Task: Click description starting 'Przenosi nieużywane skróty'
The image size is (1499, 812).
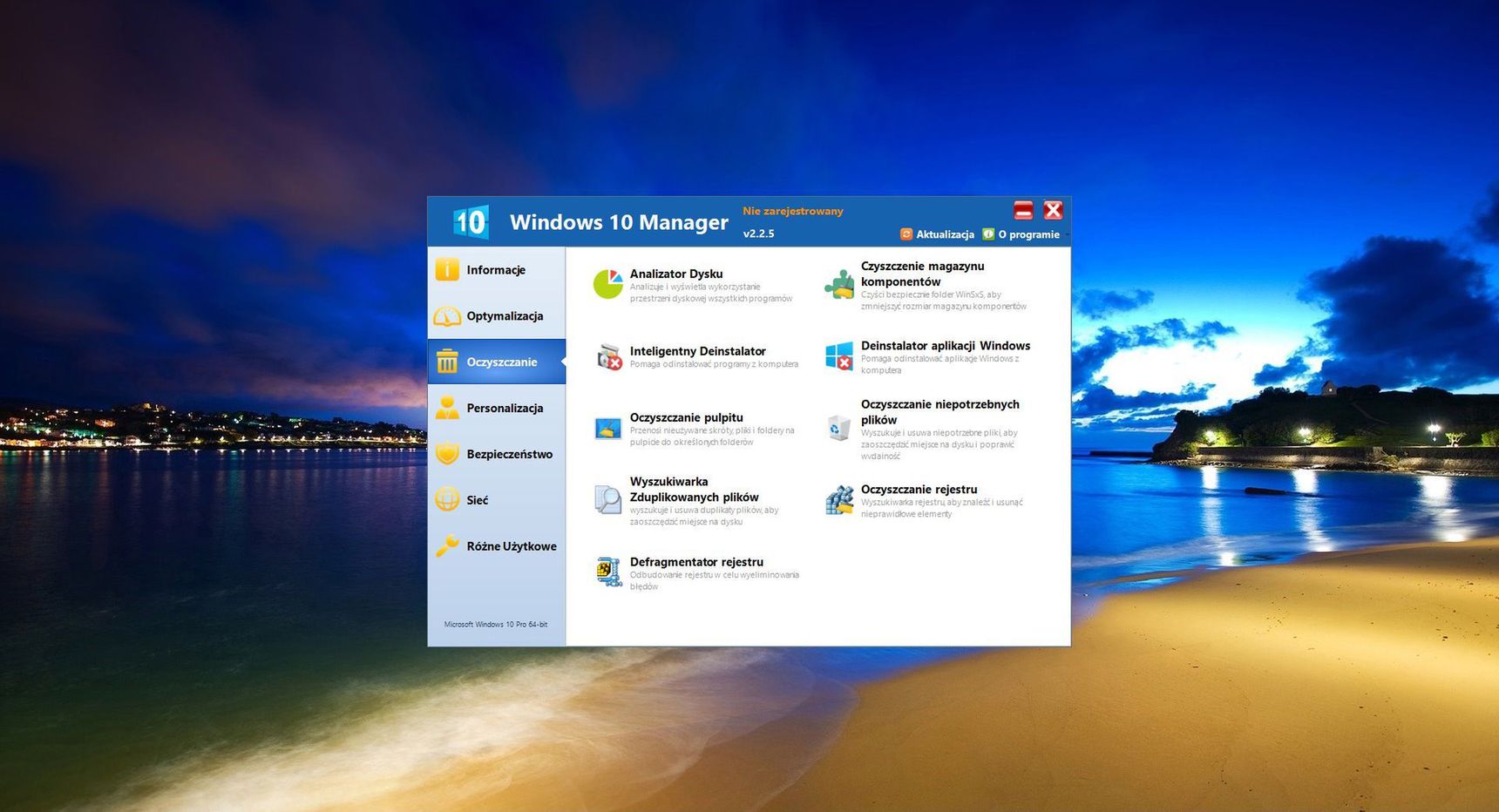Action: tap(712, 436)
